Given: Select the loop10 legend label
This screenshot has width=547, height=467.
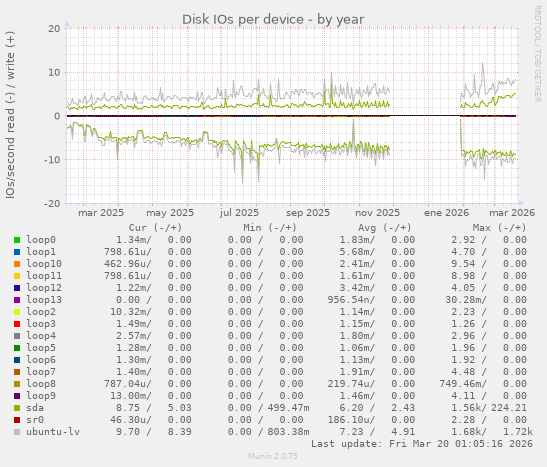Looking at the screenshot, I should point(44,264).
